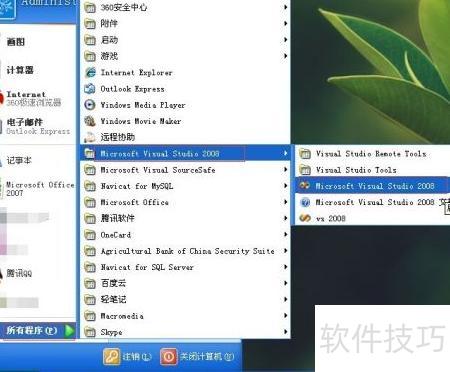
Task: Click the Navicat for MySQL folder icon
Action: click(x=90, y=186)
